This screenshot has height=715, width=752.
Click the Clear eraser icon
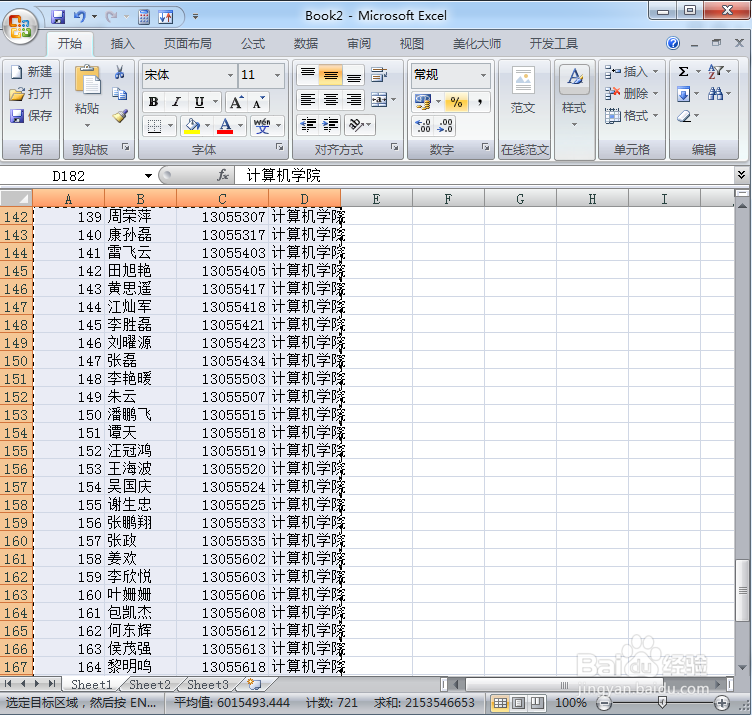pyautogui.click(x=684, y=116)
